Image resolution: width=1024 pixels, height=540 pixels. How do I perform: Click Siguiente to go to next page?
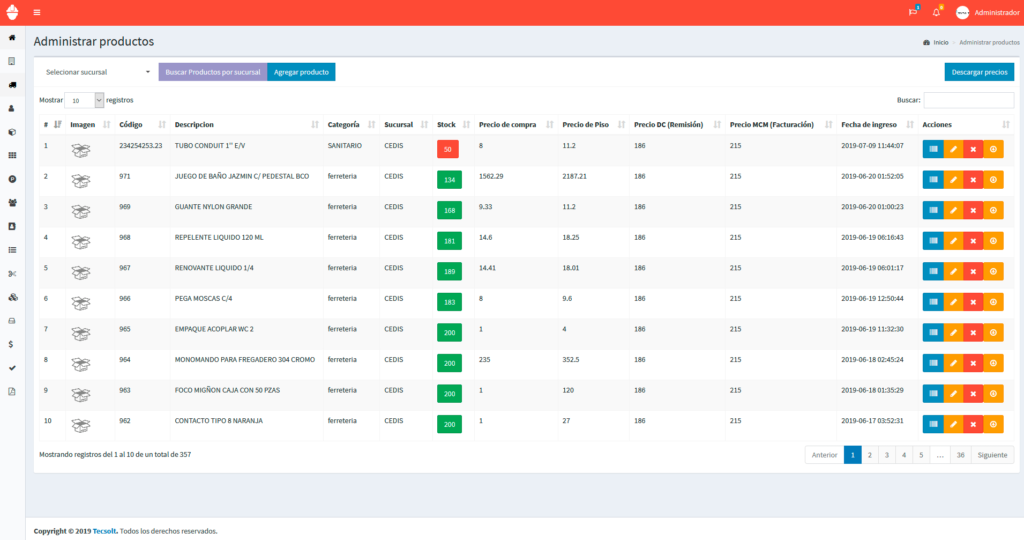991,455
